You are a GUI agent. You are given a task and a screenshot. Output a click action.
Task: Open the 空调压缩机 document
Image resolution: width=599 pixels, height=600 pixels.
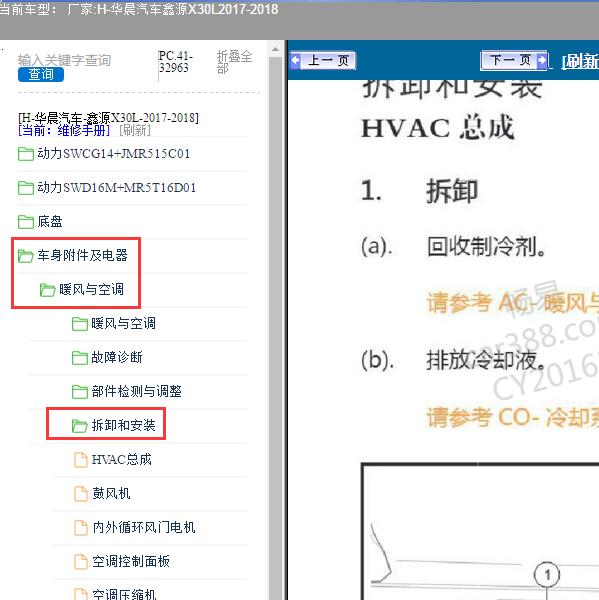pyautogui.click(x=124, y=594)
